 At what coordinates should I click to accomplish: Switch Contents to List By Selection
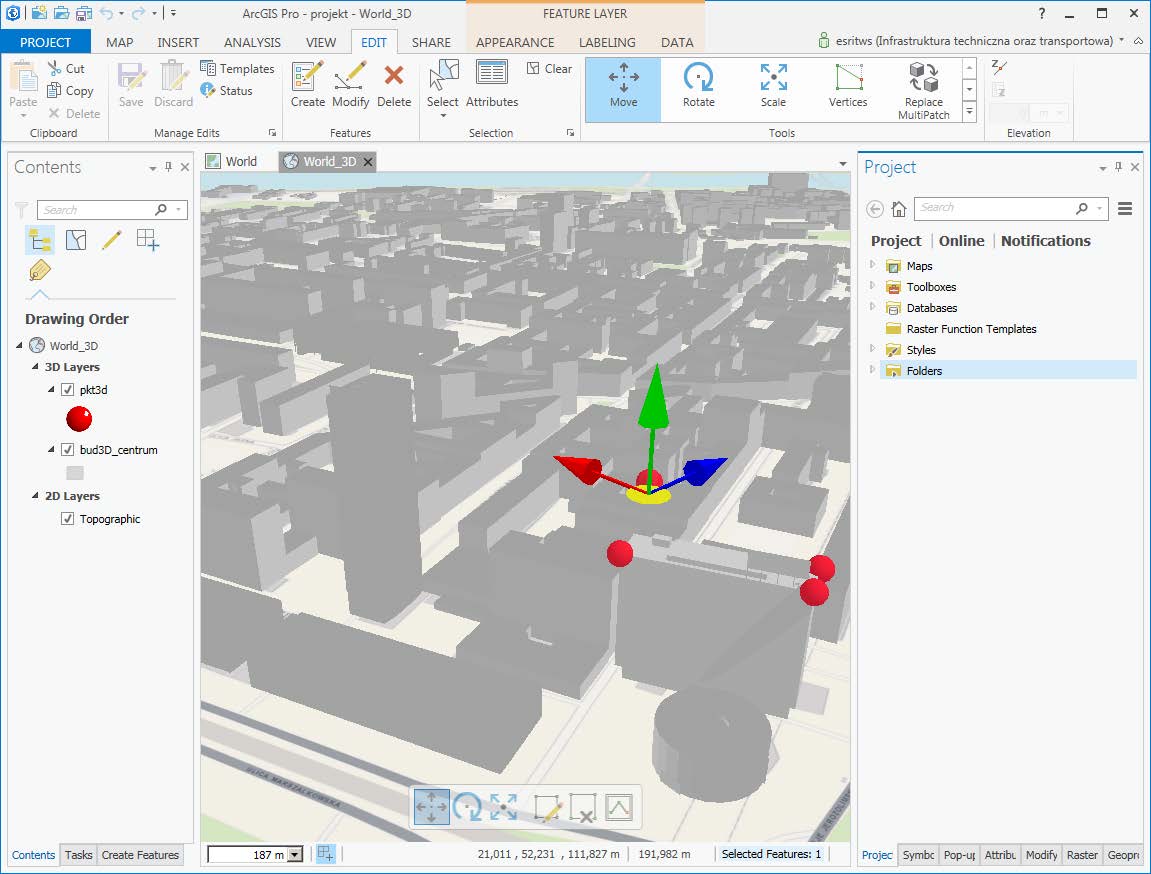pyautogui.click(x=76, y=240)
